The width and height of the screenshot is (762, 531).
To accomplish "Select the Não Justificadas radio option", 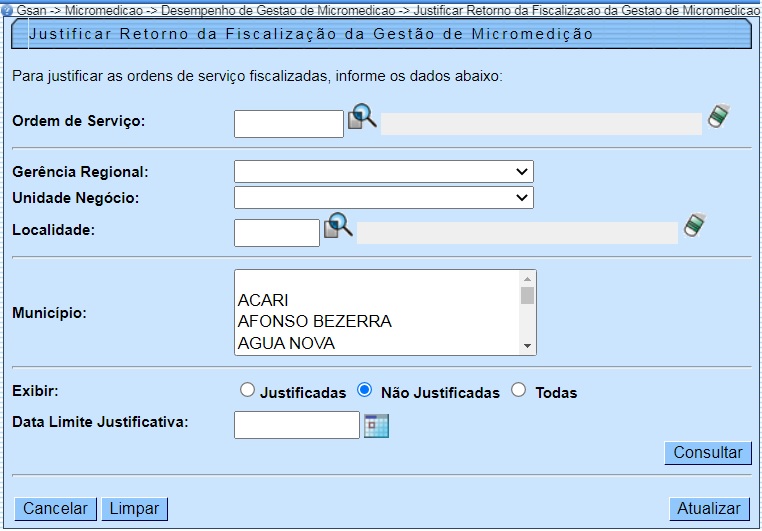I will pyautogui.click(x=365, y=391).
